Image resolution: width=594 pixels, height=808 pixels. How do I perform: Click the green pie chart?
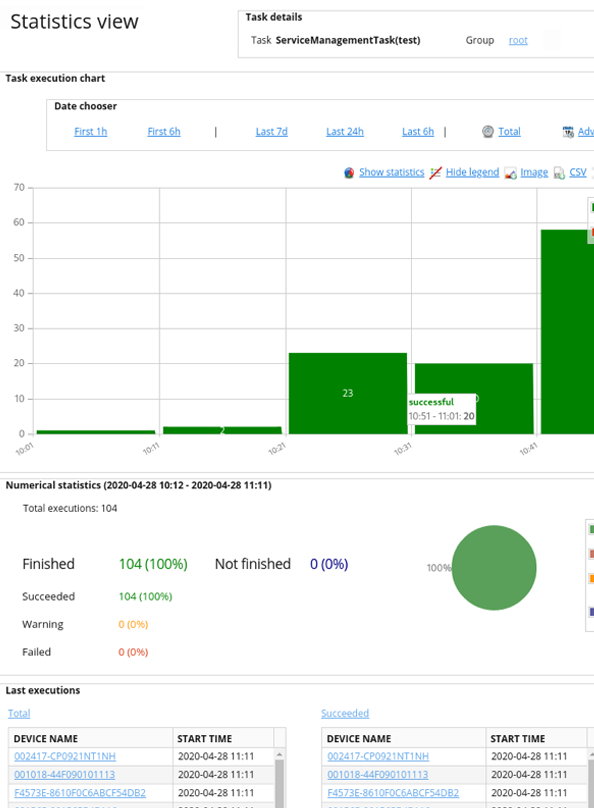494,568
